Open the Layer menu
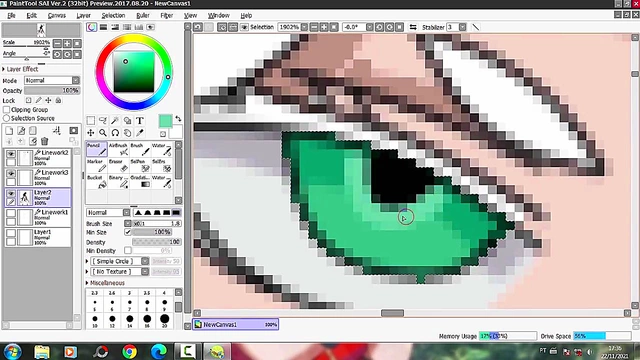Image resolution: width=640 pixels, height=360 pixels. (x=83, y=16)
